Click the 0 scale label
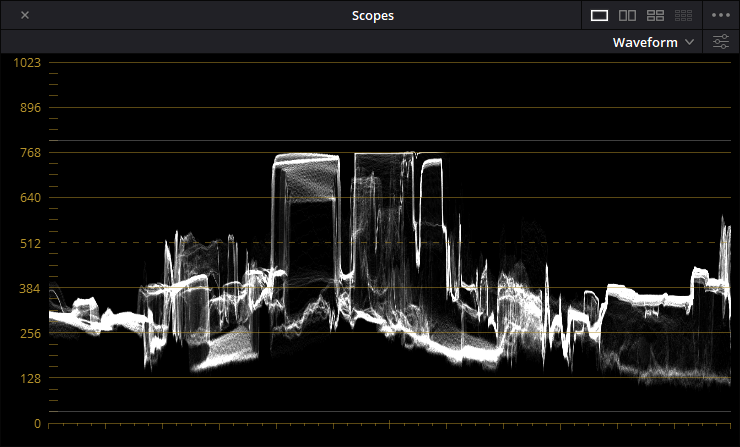This screenshot has width=740, height=447. click(37, 423)
